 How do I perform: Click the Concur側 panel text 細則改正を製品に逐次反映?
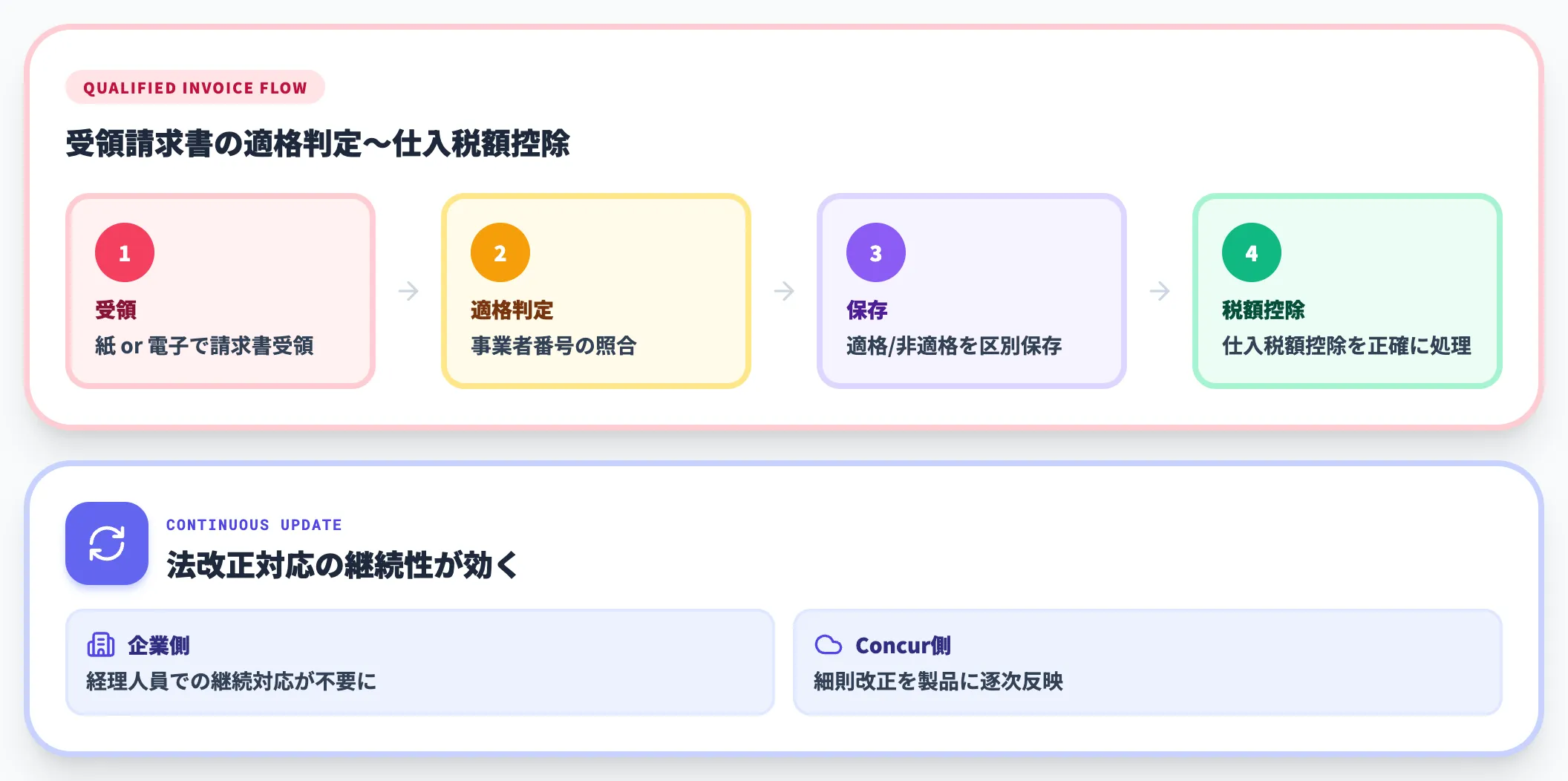(938, 681)
